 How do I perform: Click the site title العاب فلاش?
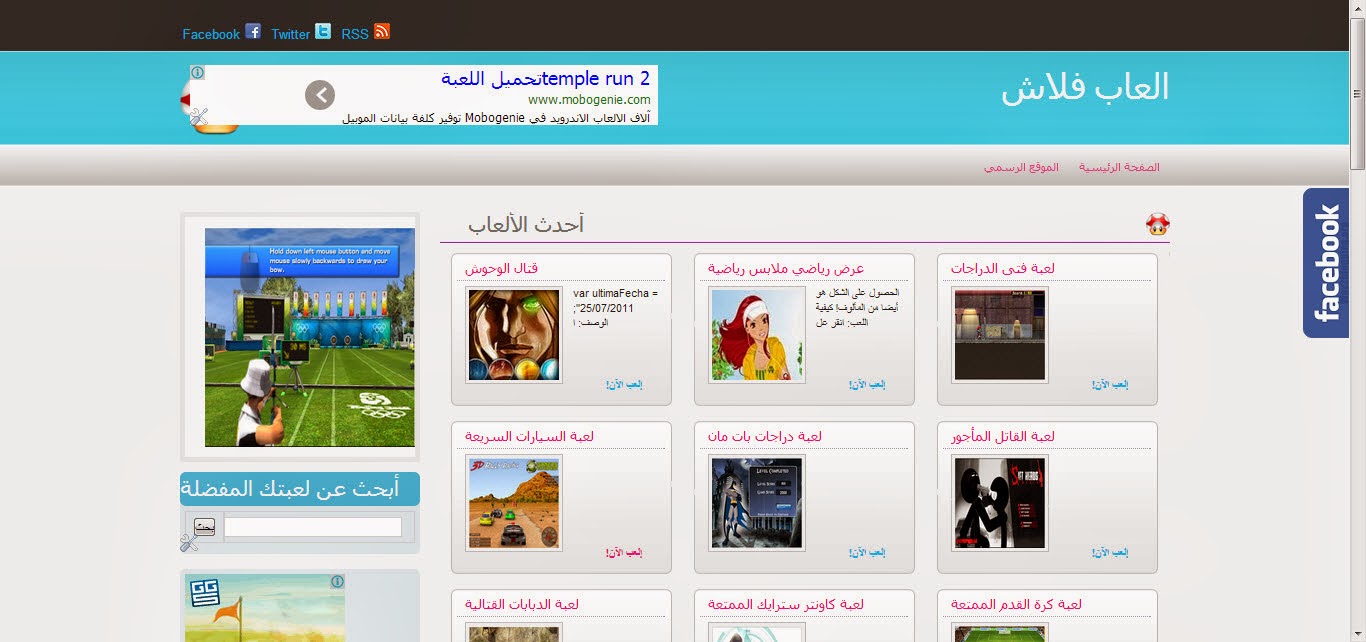click(x=1085, y=87)
